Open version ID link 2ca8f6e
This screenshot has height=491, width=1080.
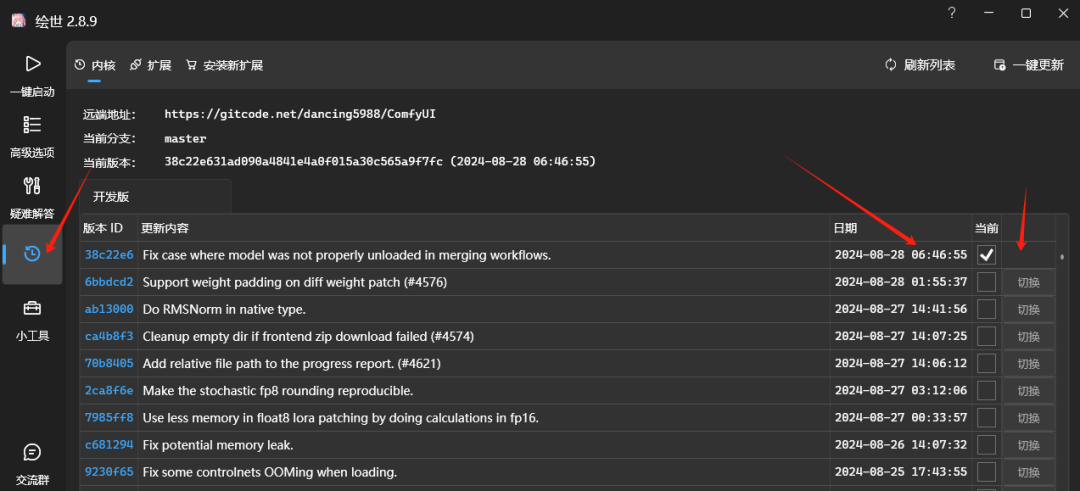click(109, 390)
